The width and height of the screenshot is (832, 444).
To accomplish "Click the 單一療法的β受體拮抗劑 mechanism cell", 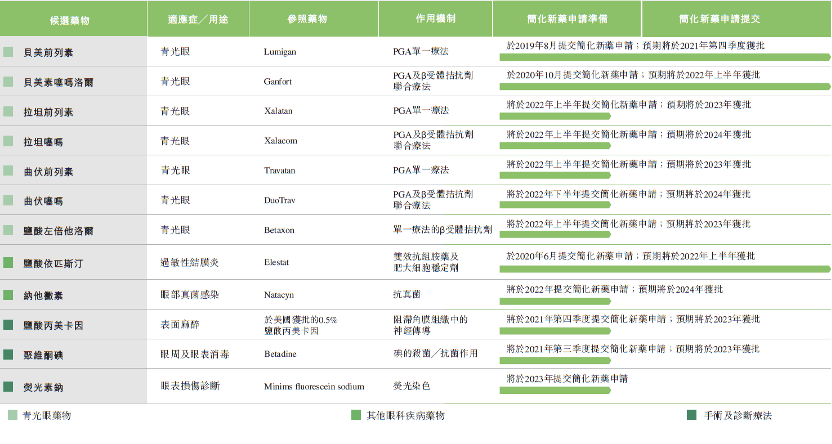I will (x=443, y=229).
